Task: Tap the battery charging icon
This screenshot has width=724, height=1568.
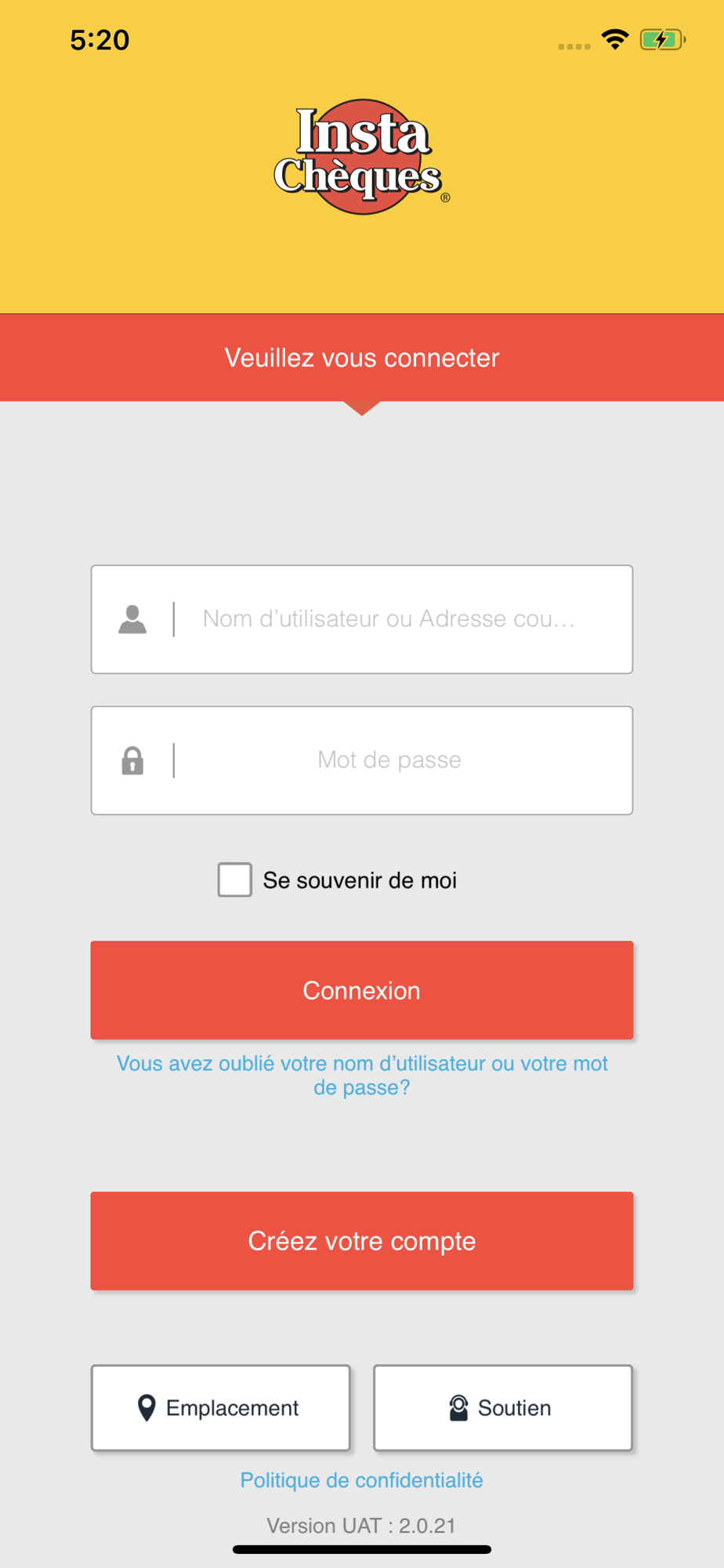Action: (x=662, y=39)
